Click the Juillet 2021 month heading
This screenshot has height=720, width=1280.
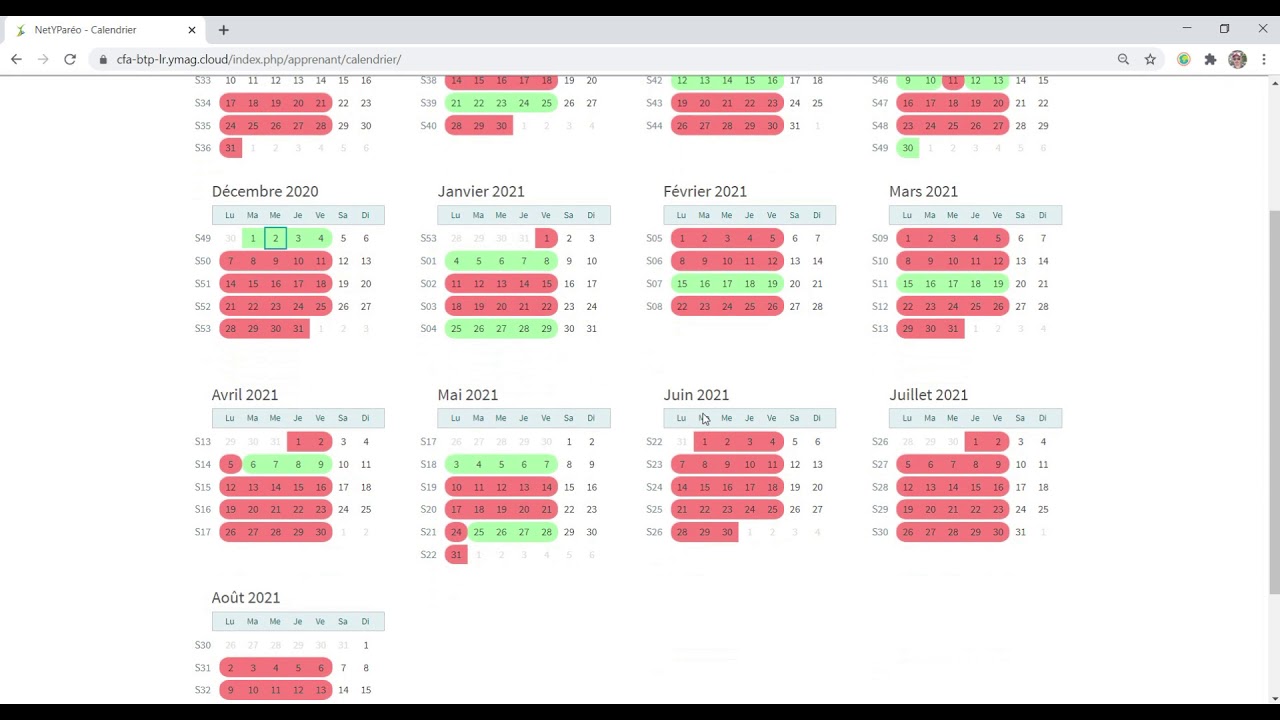coord(928,395)
